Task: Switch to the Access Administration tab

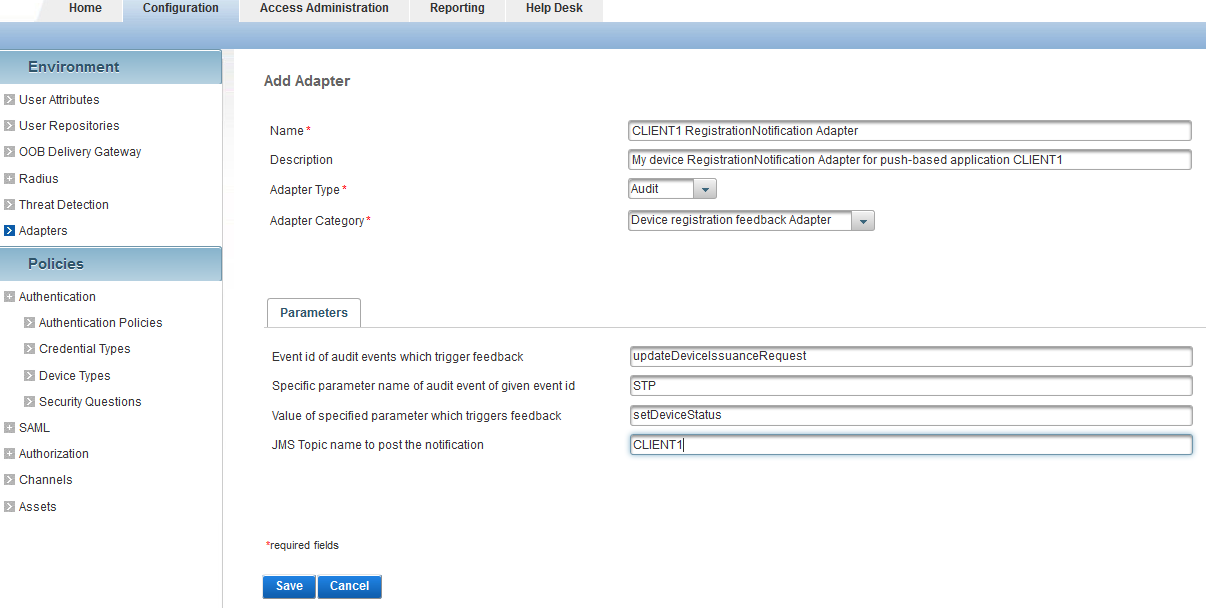Action: pyautogui.click(x=324, y=9)
